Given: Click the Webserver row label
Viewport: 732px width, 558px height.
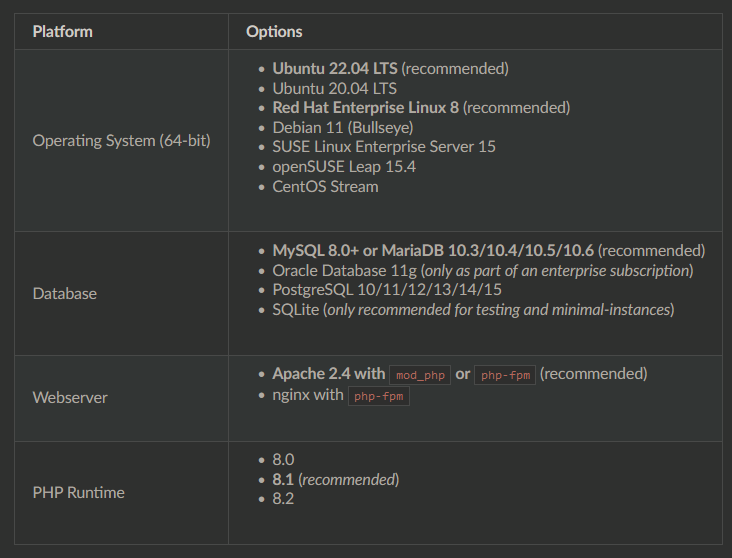Looking at the screenshot, I should [x=70, y=398].
